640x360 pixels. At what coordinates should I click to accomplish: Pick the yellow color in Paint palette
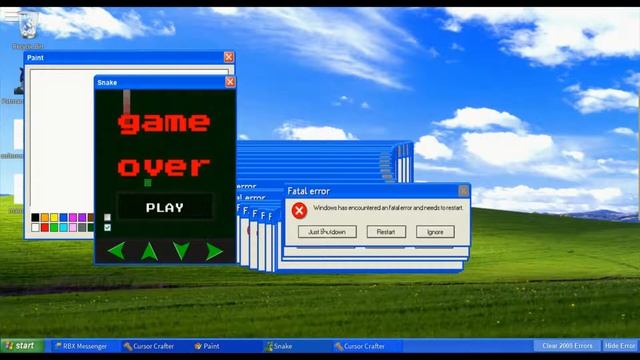click(x=54, y=218)
